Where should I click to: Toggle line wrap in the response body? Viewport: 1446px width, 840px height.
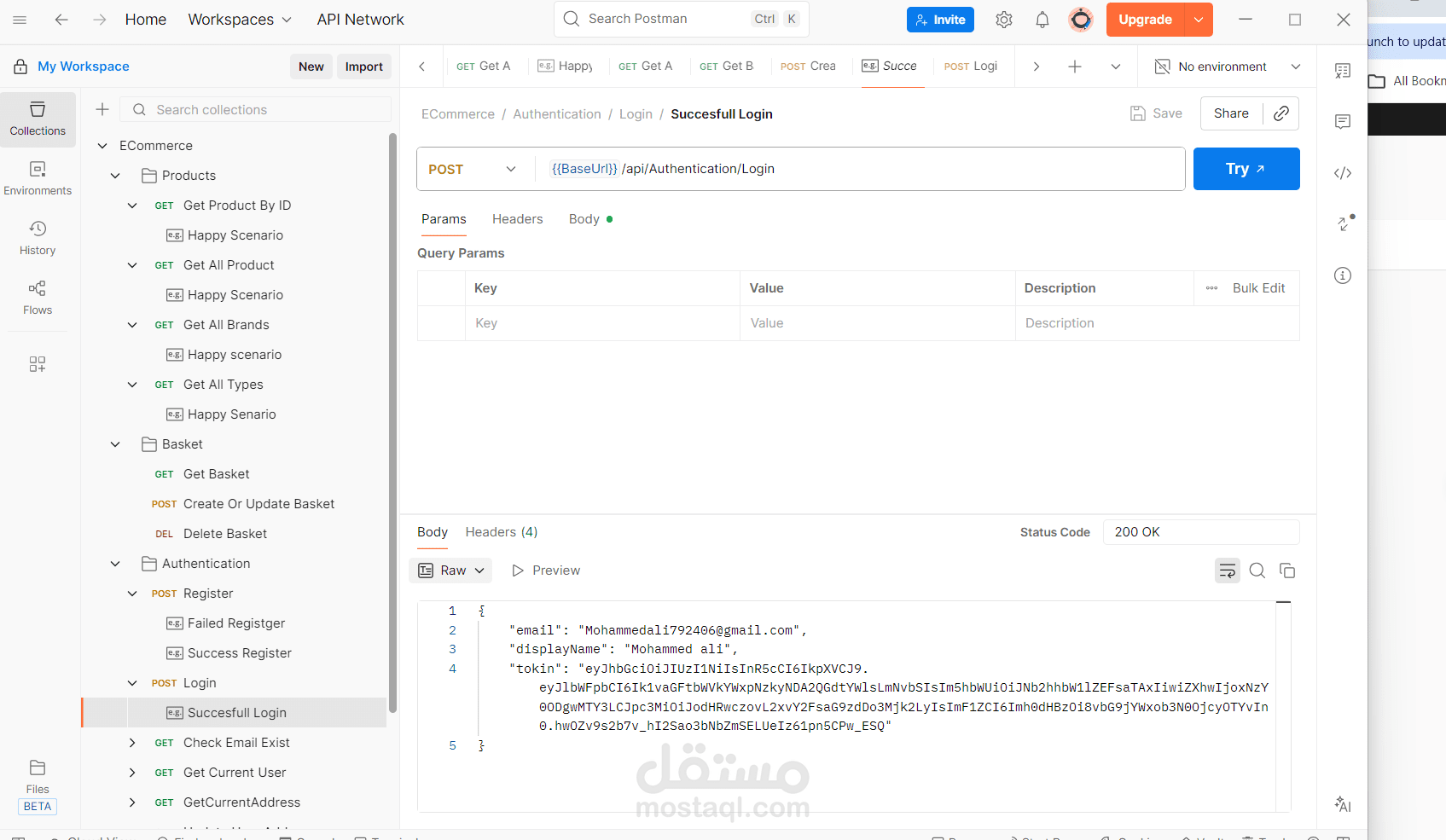click(x=1228, y=571)
